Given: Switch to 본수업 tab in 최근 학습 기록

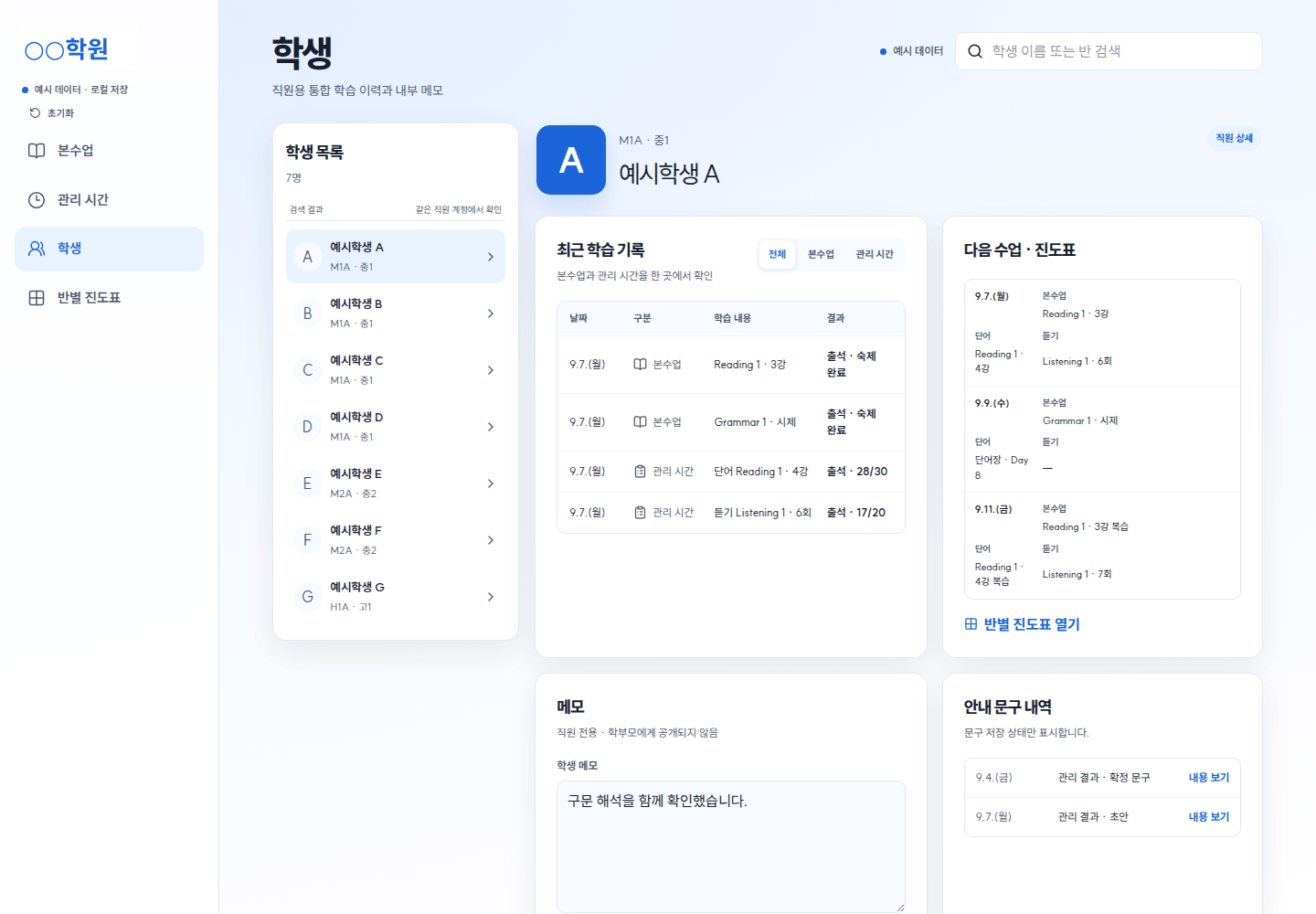Looking at the screenshot, I should click(821, 254).
